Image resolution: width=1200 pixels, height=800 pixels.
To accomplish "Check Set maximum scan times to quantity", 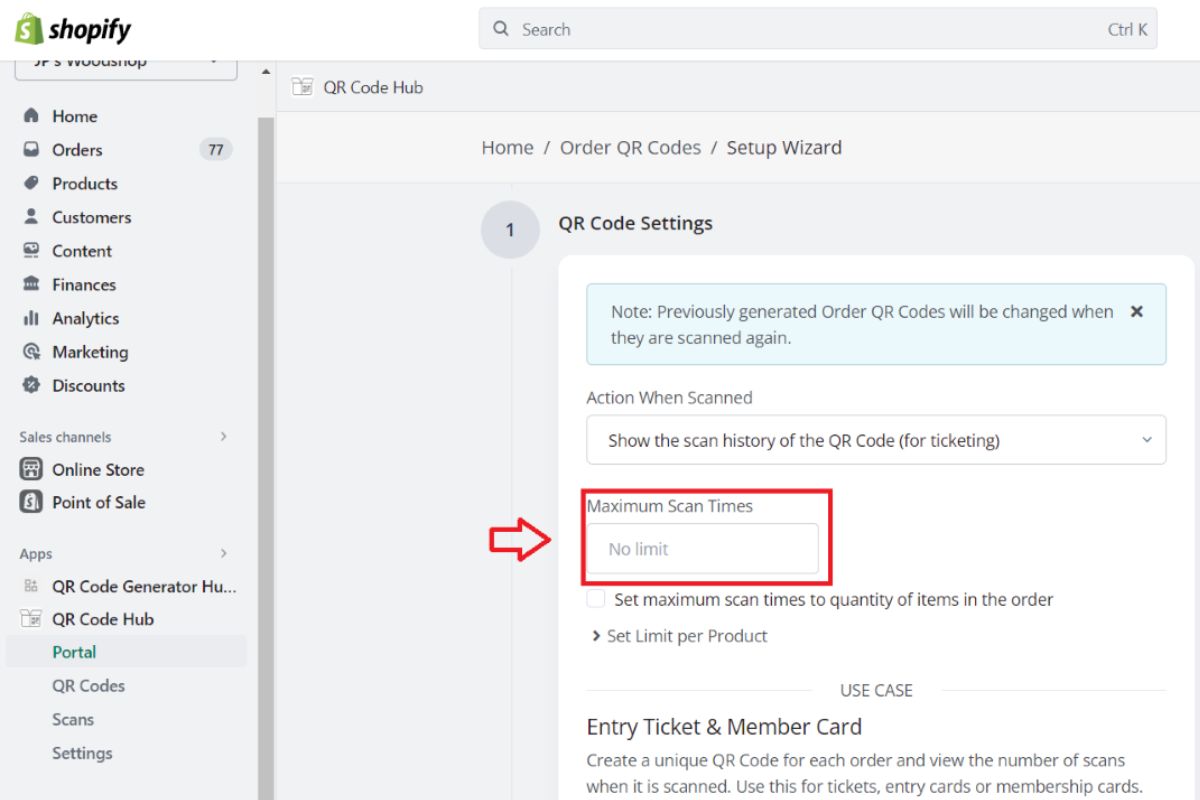I will (596, 599).
